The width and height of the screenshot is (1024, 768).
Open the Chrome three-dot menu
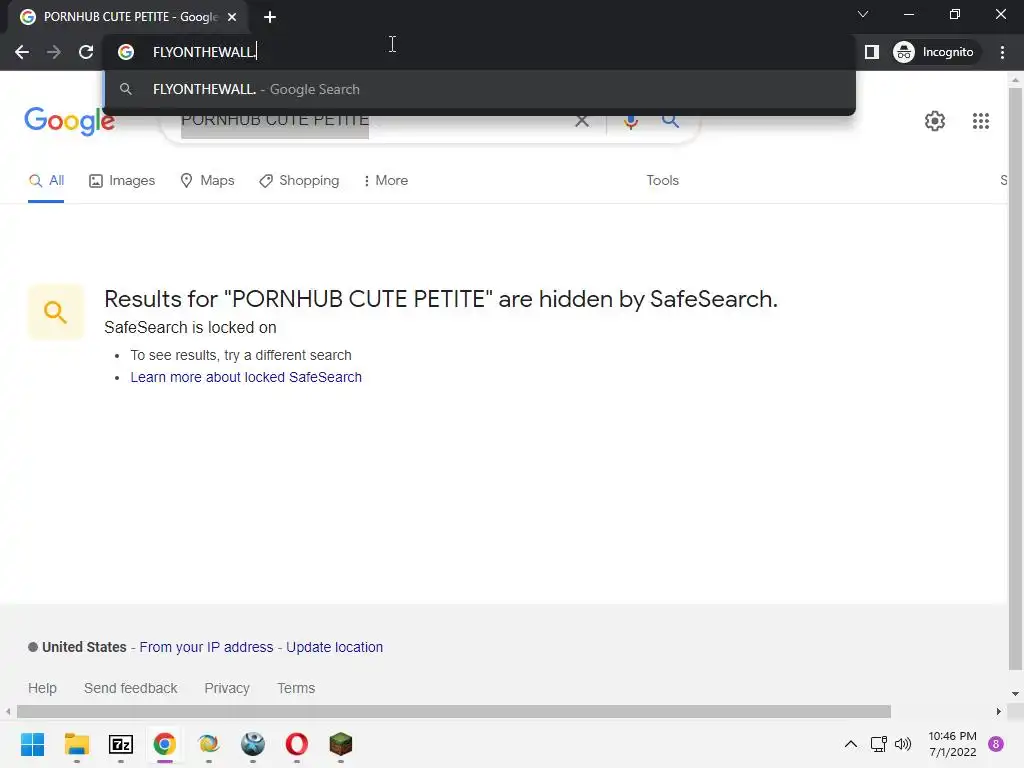click(1002, 52)
